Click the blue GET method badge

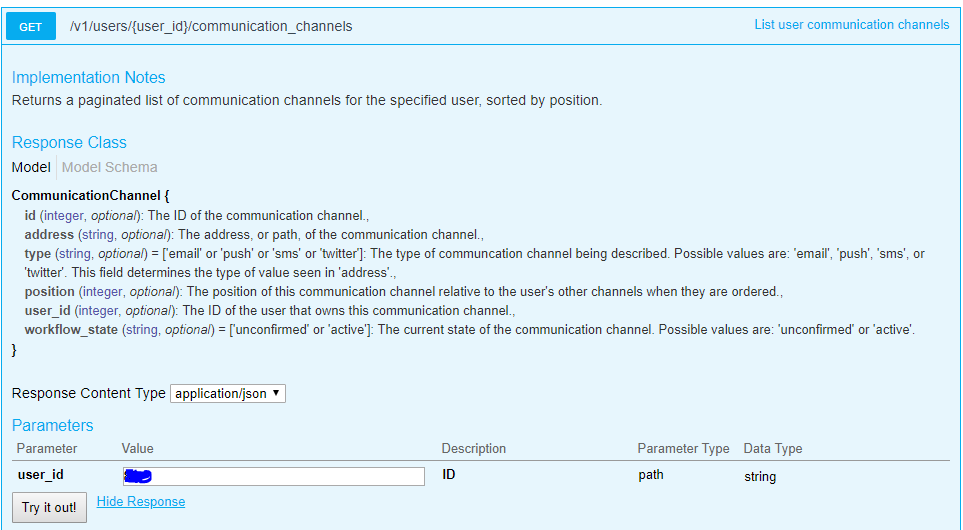point(31,27)
